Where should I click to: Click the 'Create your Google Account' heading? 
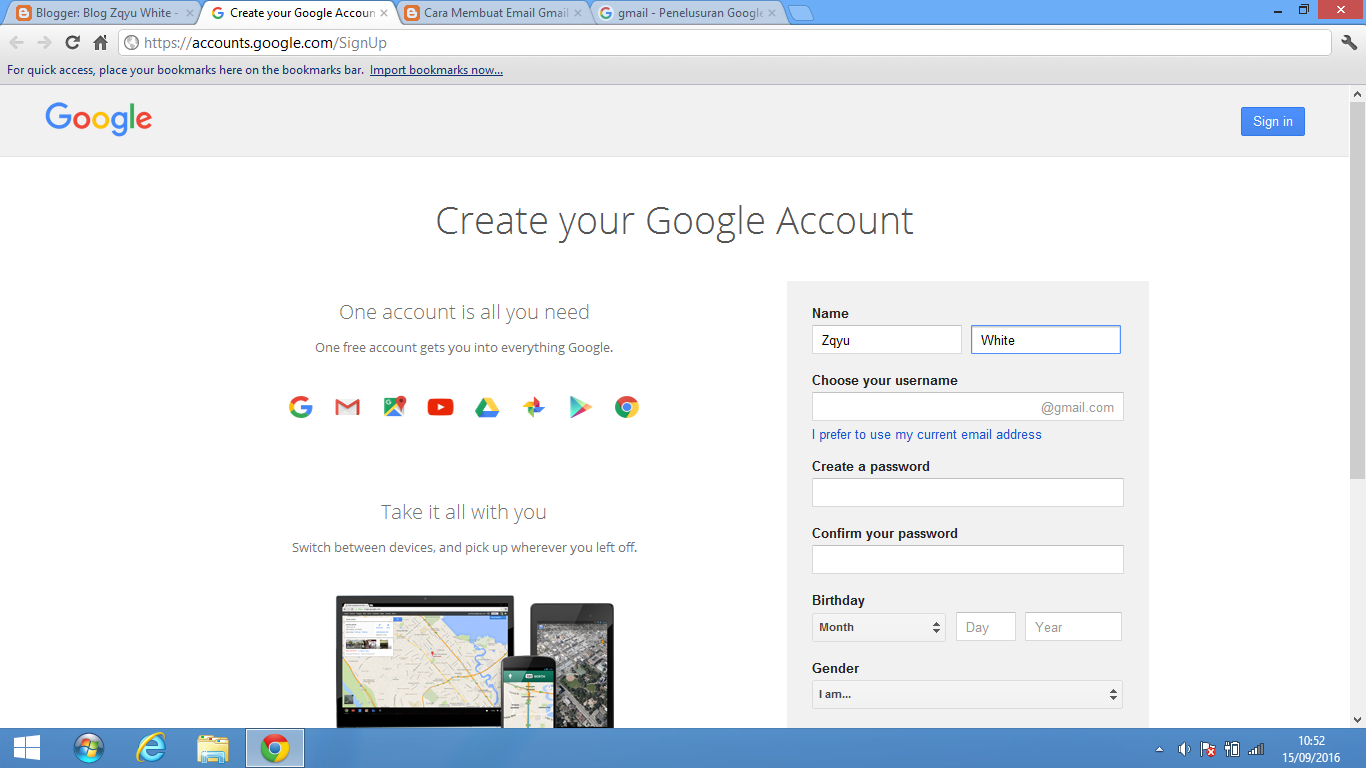[675, 221]
